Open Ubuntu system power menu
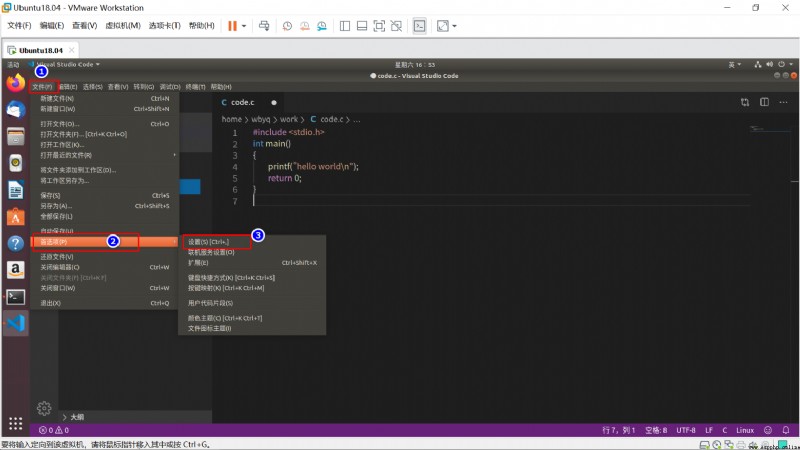 (x=784, y=64)
